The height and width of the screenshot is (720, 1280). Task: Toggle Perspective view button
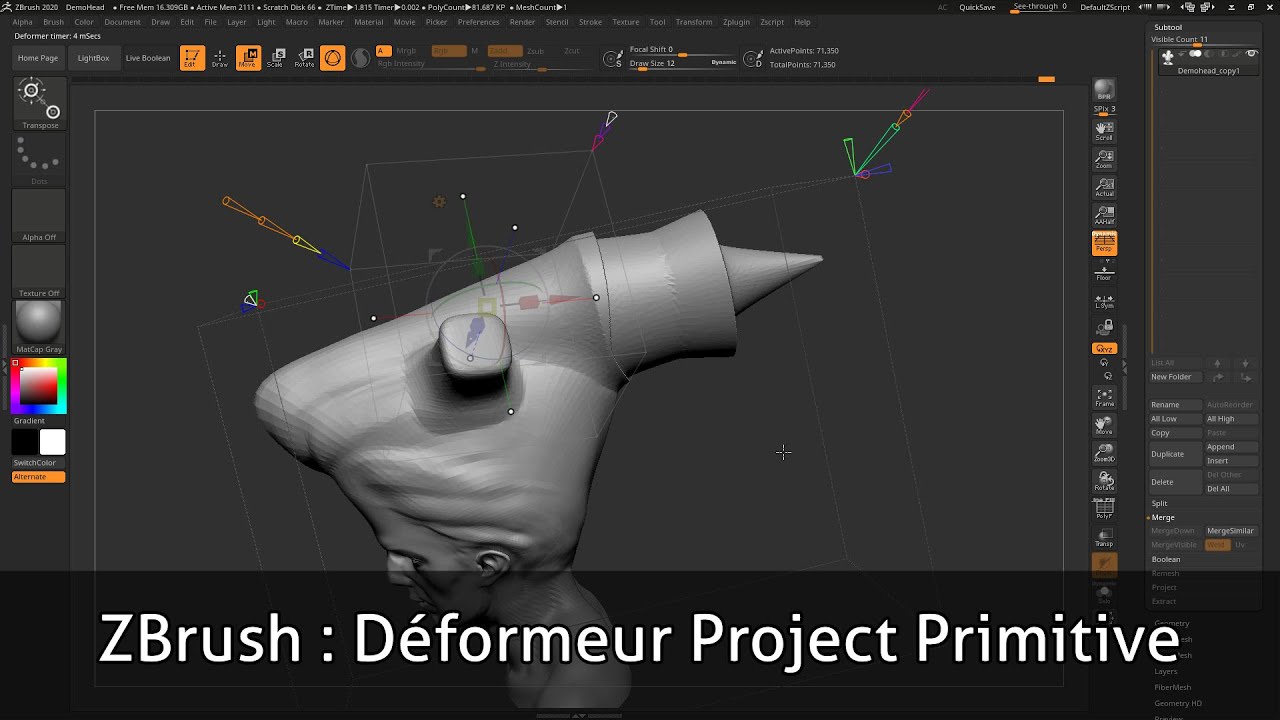[1104, 243]
